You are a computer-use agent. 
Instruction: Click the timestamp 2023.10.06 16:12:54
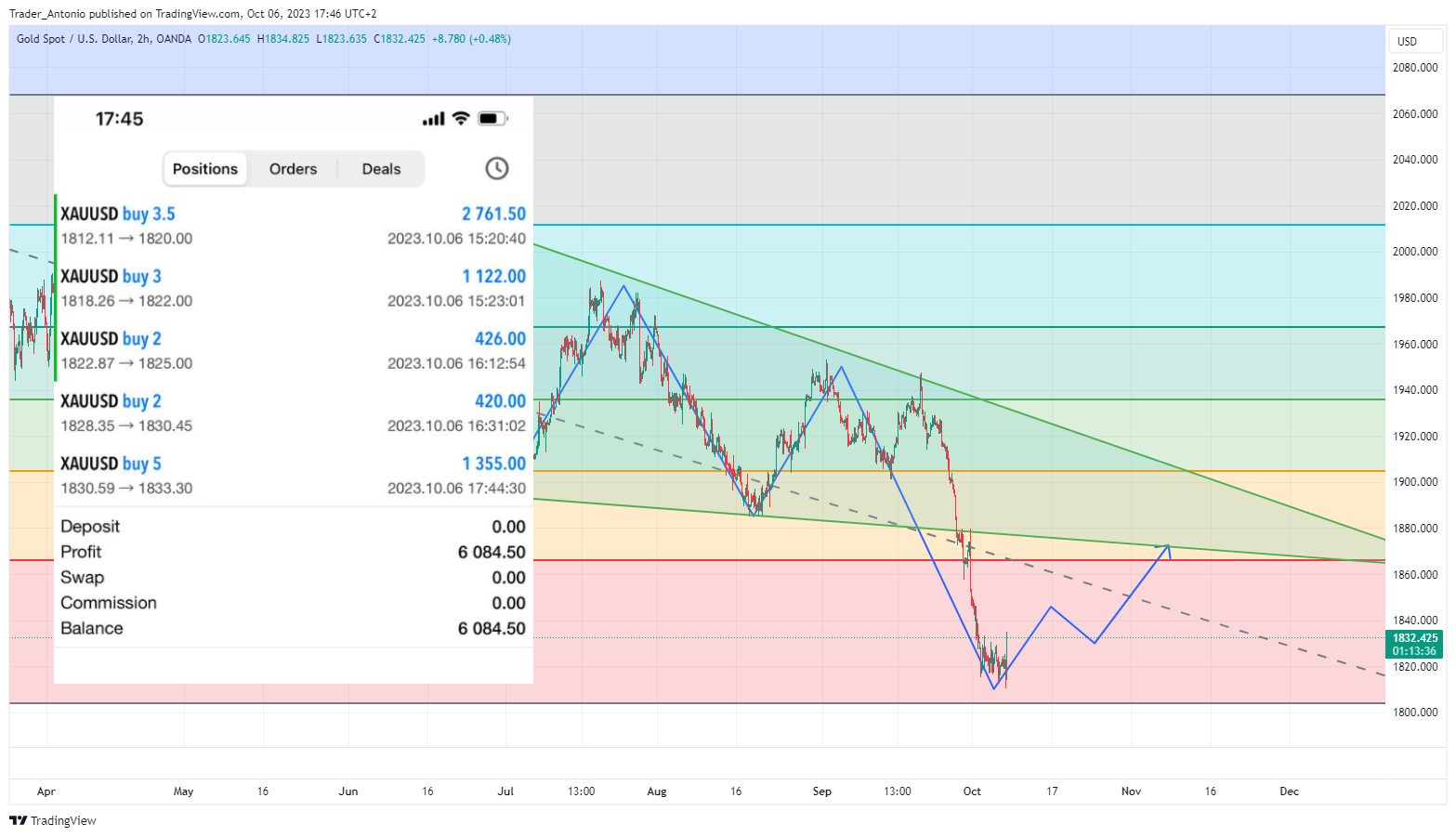(x=456, y=363)
